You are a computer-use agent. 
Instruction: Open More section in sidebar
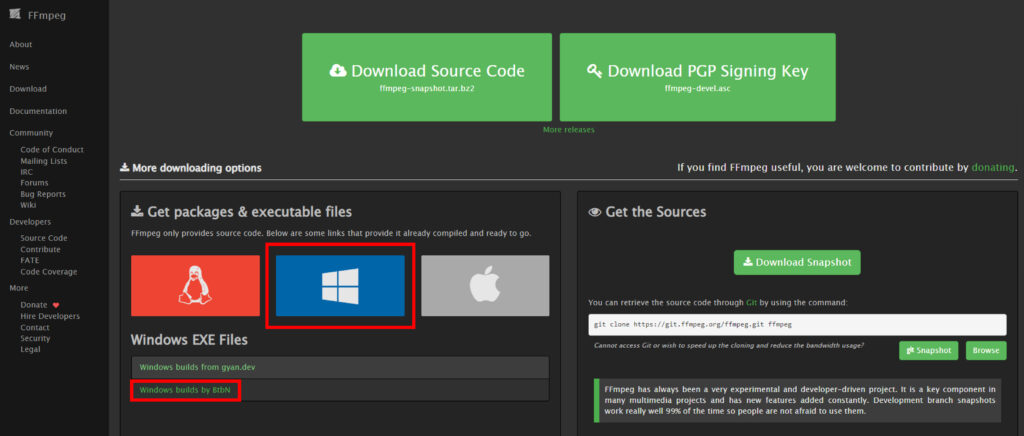click(x=18, y=288)
